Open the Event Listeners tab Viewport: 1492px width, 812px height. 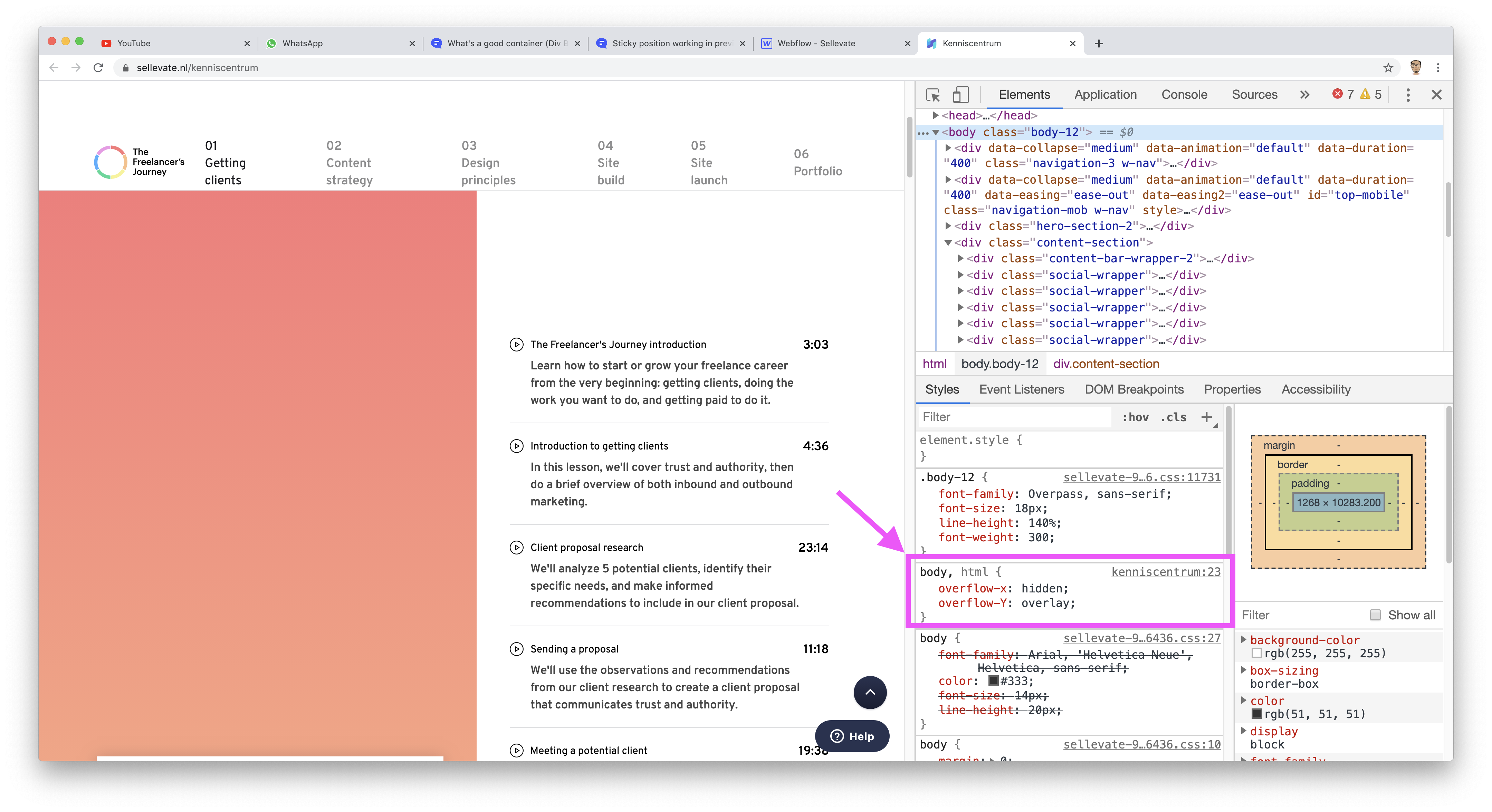[x=1021, y=389]
